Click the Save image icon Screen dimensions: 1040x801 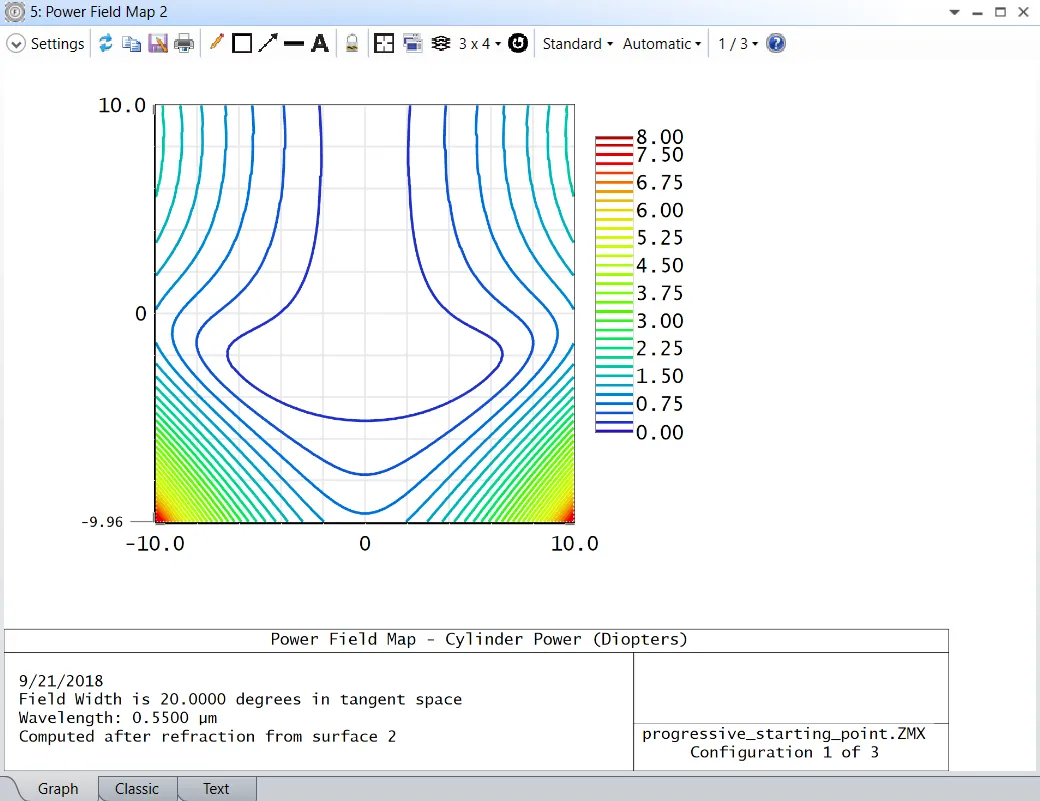(157, 44)
